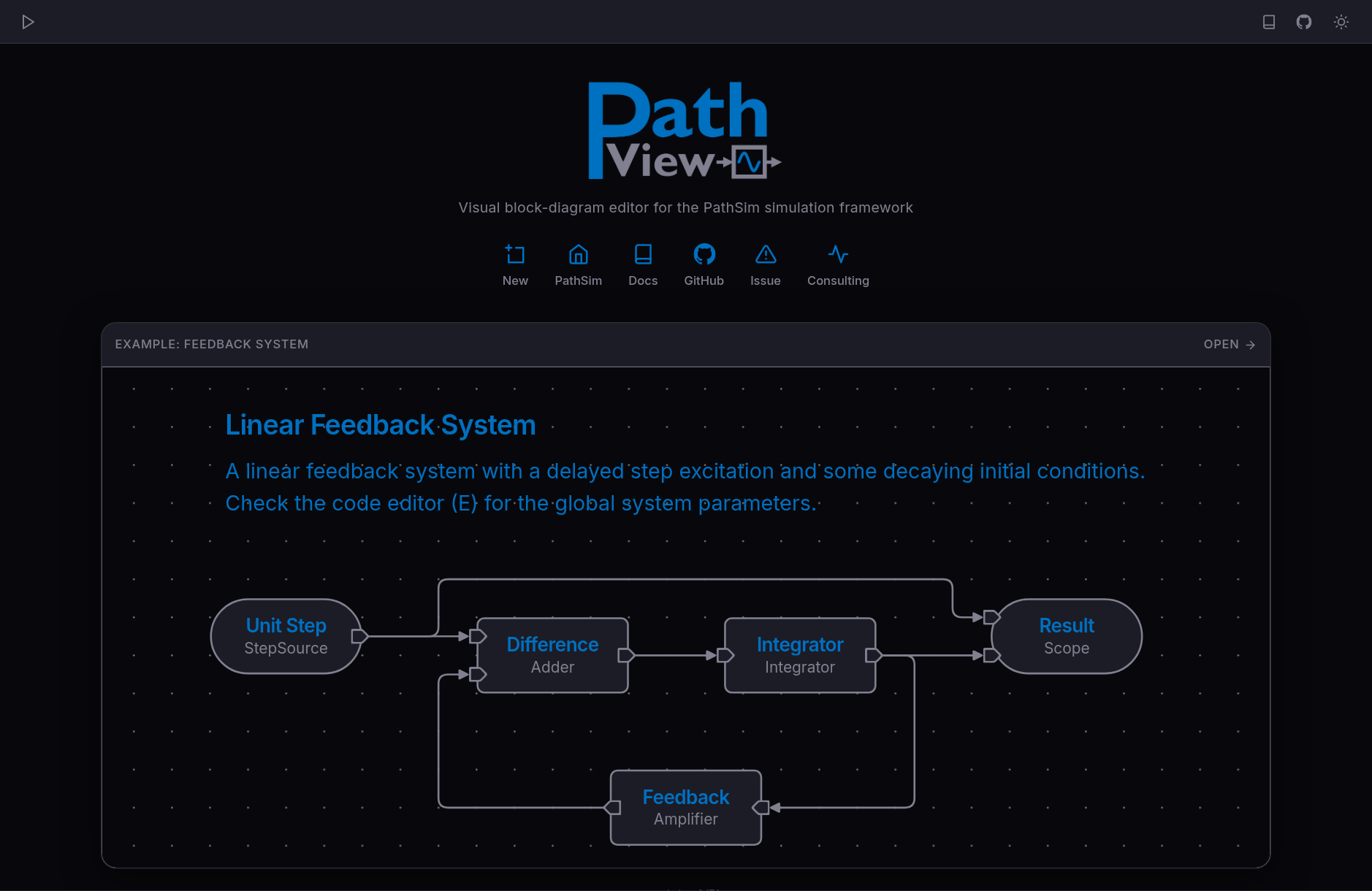
Task: Open the PathSim home icon
Action: click(x=579, y=254)
